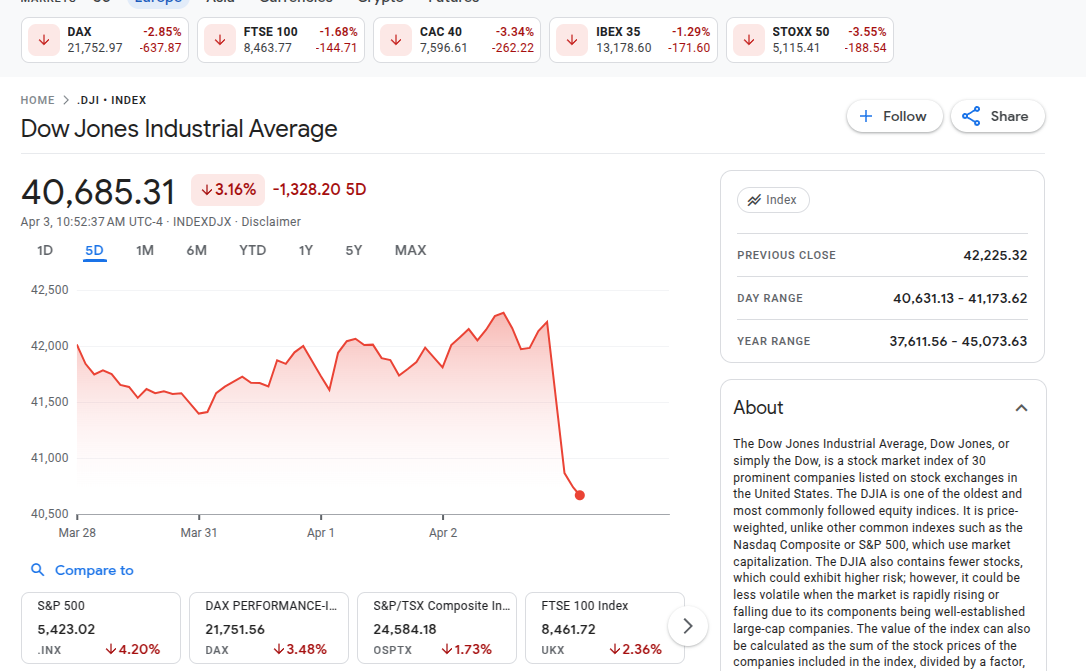Click the CAC 40 down-arrow icon
1086x671 pixels.
coord(396,41)
